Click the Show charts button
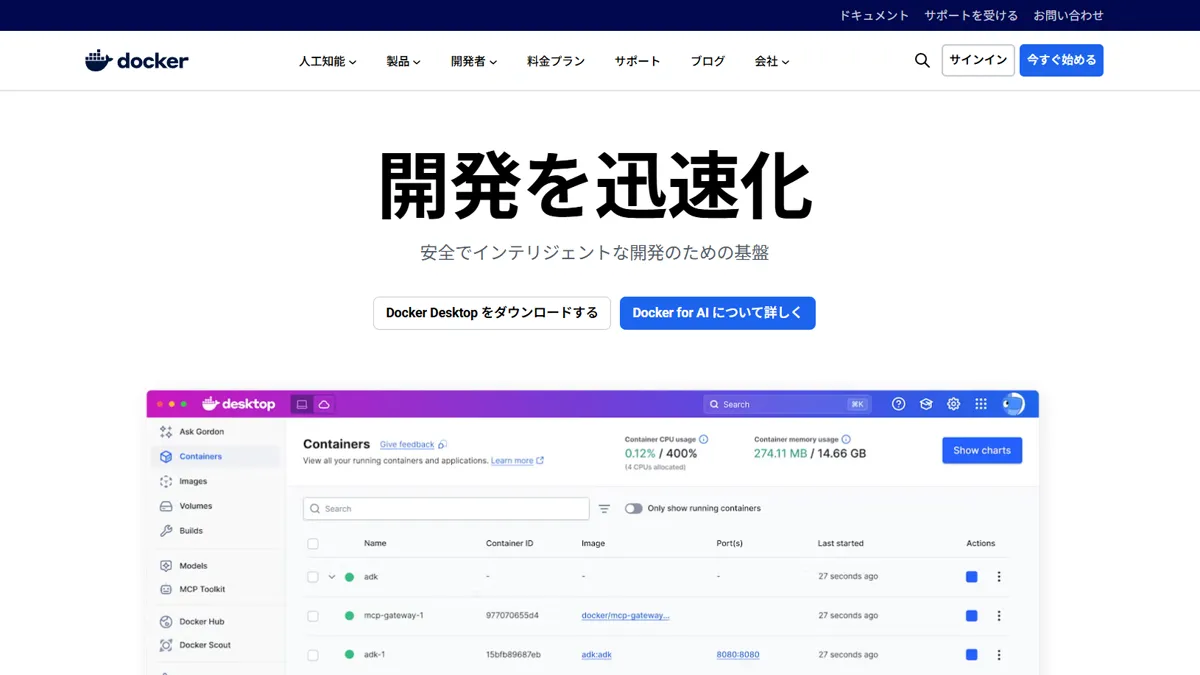Screen dimensions: 1200x675 tap(981, 450)
